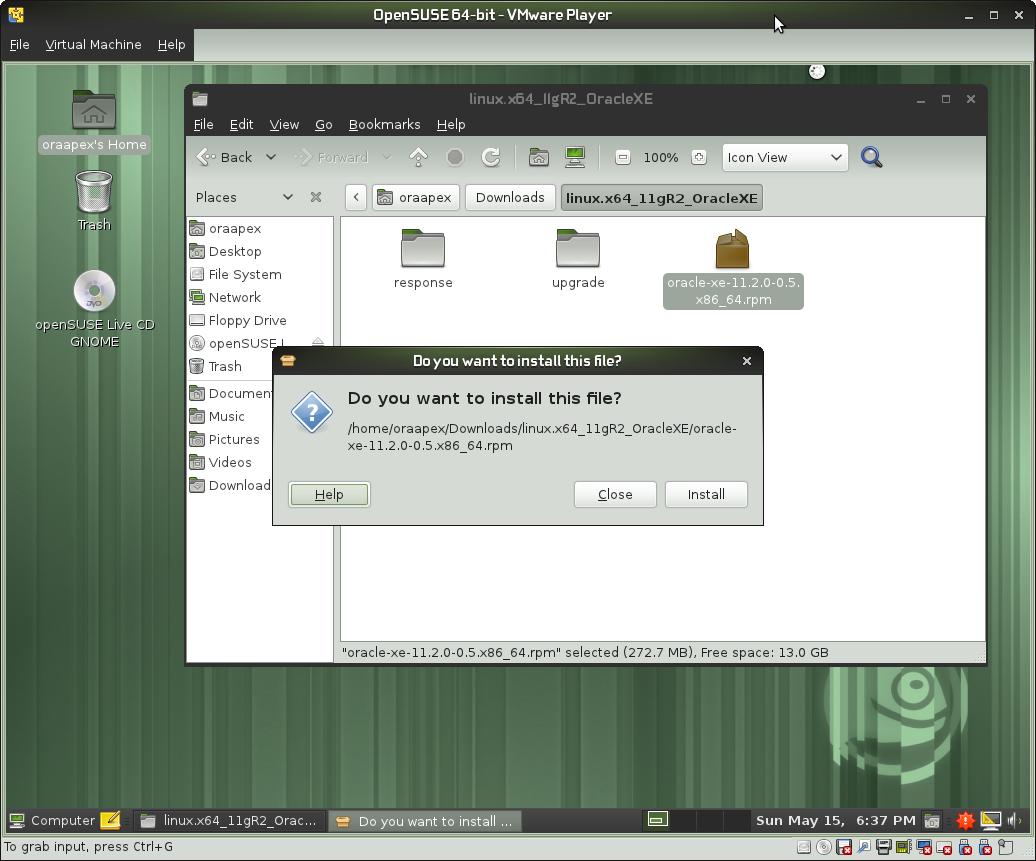Open the response folder
Screen dimensions: 1036x861
click(x=422, y=250)
